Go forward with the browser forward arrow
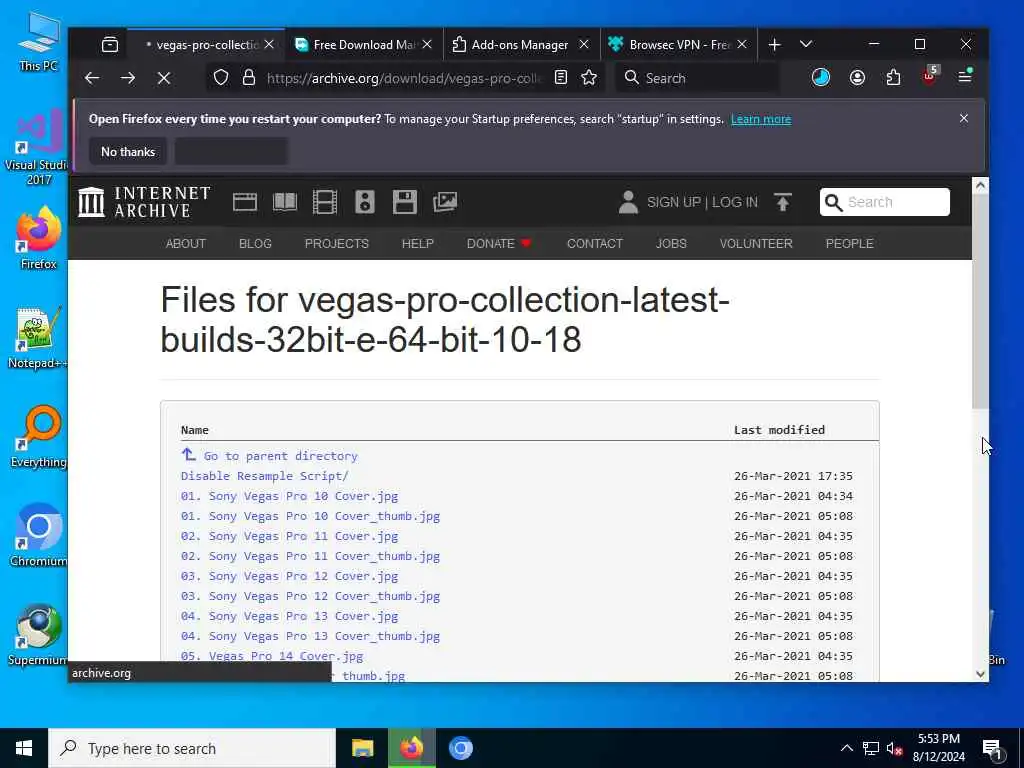Viewport: 1024px width, 768px height. point(128,78)
